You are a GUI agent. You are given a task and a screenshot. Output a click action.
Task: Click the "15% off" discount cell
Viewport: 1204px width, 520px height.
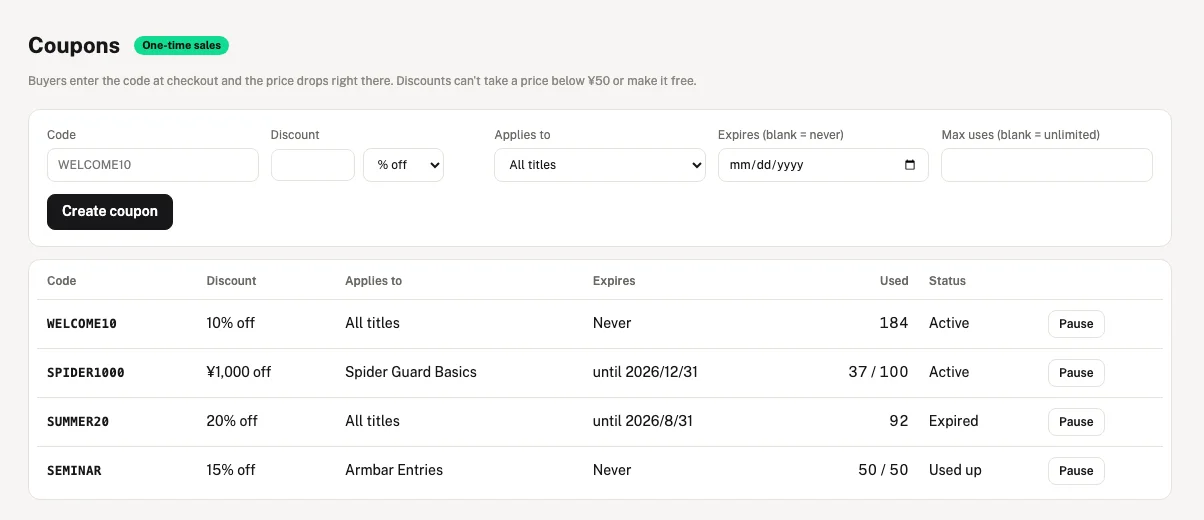231,470
